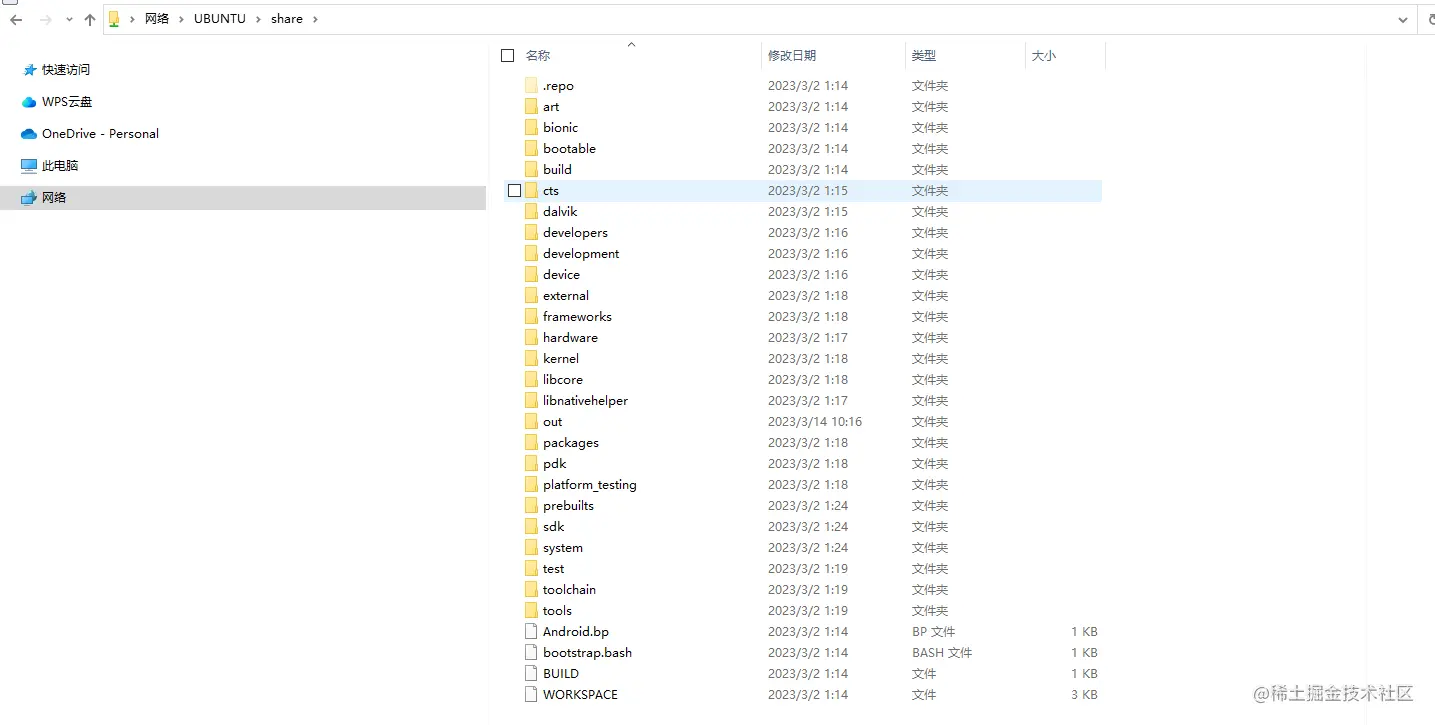The height and width of the screenshot is (725, 1435).
Task: Select the libcore folder name
Action: tap(563, 380)
